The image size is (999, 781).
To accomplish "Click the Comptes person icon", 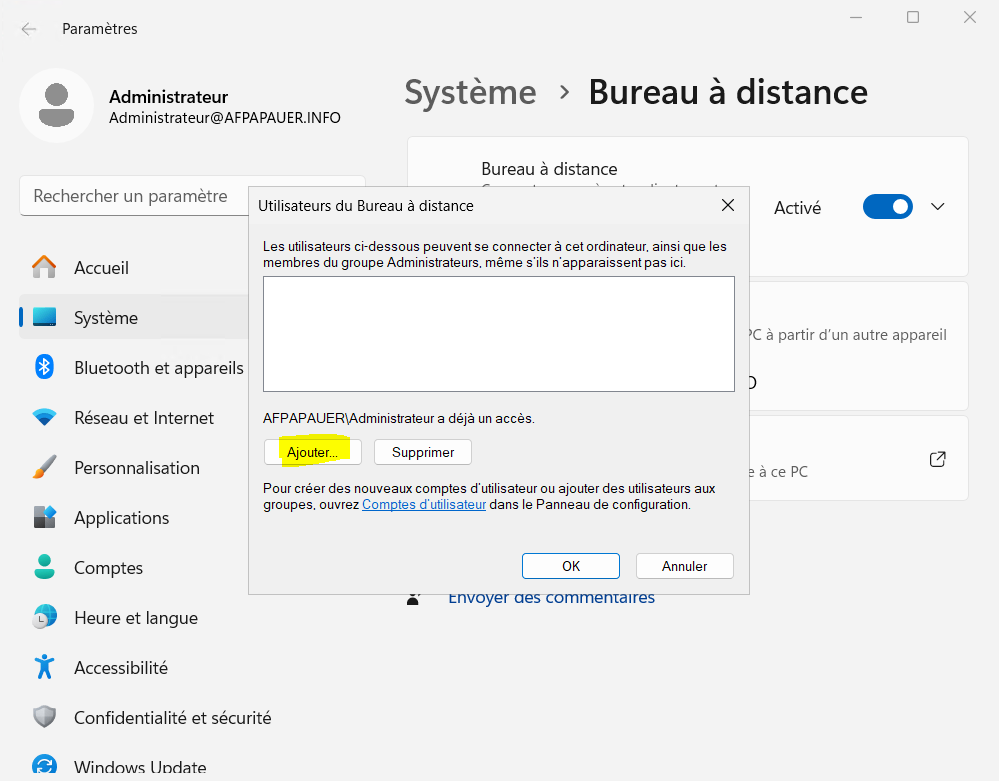I will pyautogui.click(x=44, y=568).
